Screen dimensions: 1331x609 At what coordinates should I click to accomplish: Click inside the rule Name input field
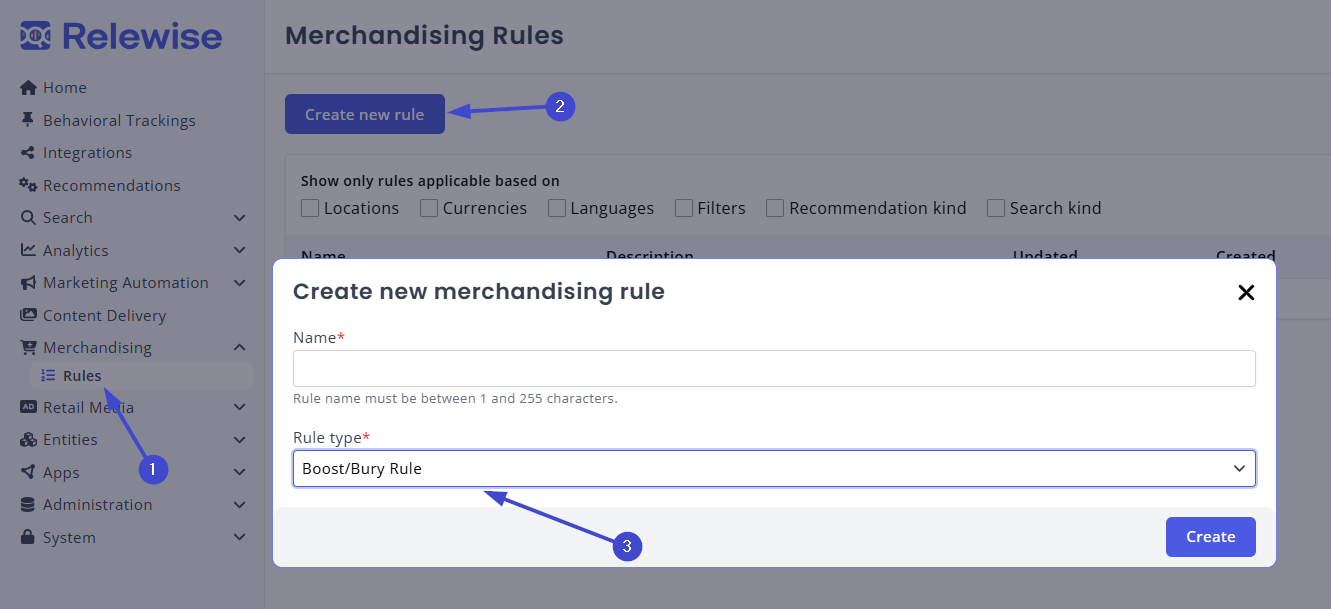[774, 368]
